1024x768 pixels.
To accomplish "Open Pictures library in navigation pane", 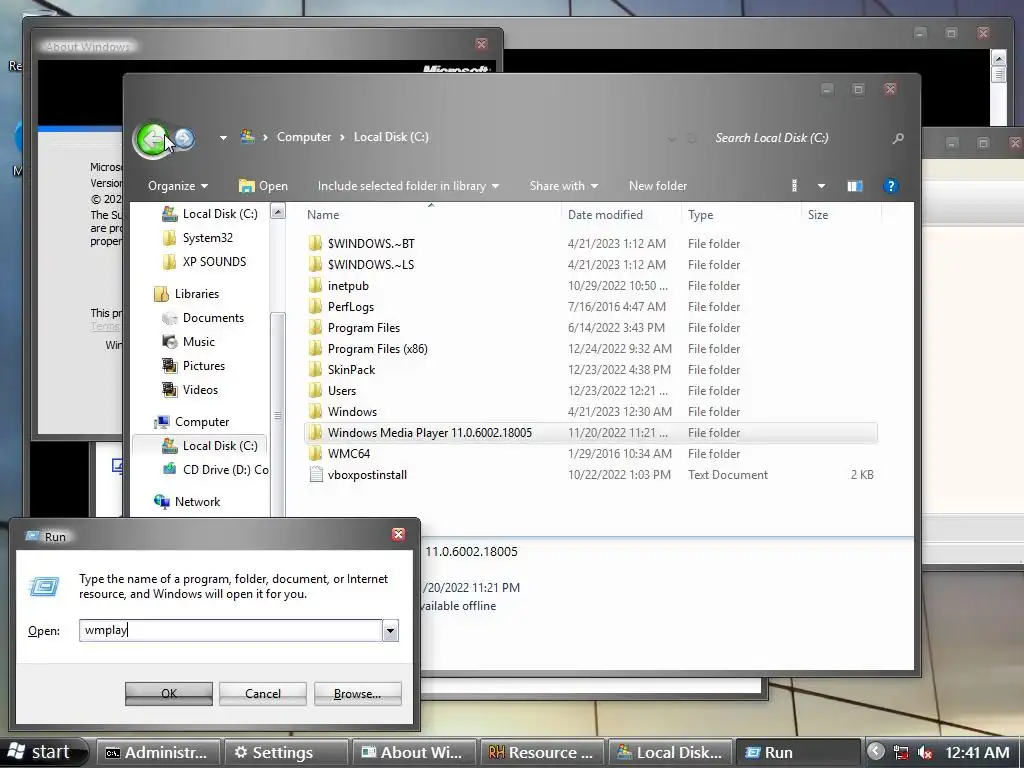I will 203,366.
